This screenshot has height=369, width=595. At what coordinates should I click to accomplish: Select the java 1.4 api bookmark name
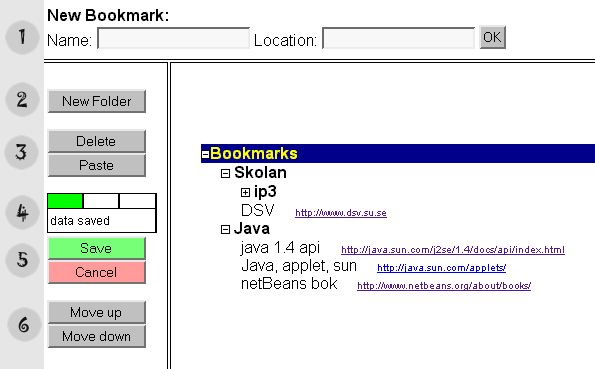click(280, 248)
